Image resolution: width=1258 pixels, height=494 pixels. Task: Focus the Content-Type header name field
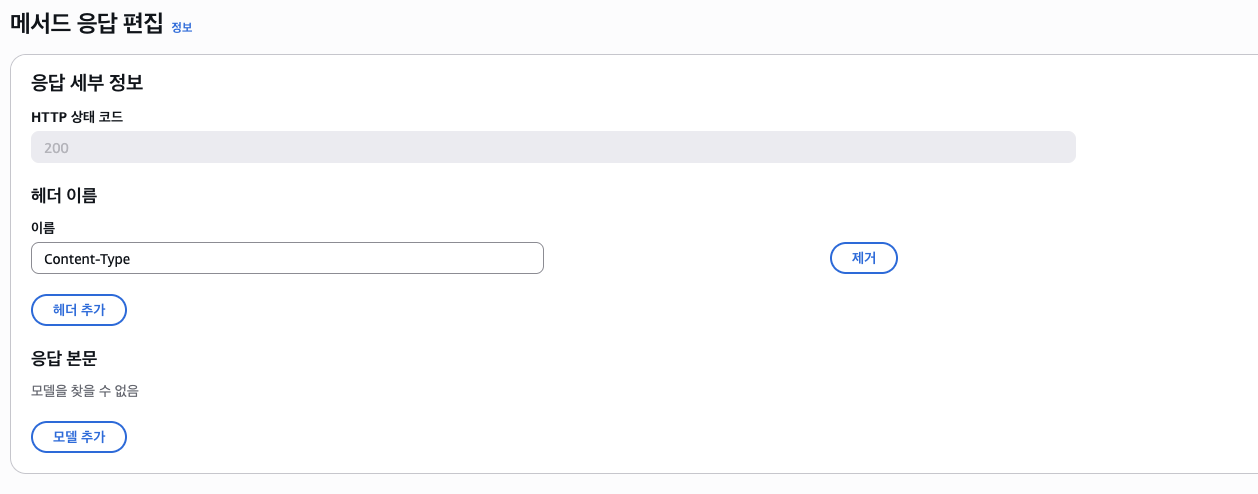point(287,258)
